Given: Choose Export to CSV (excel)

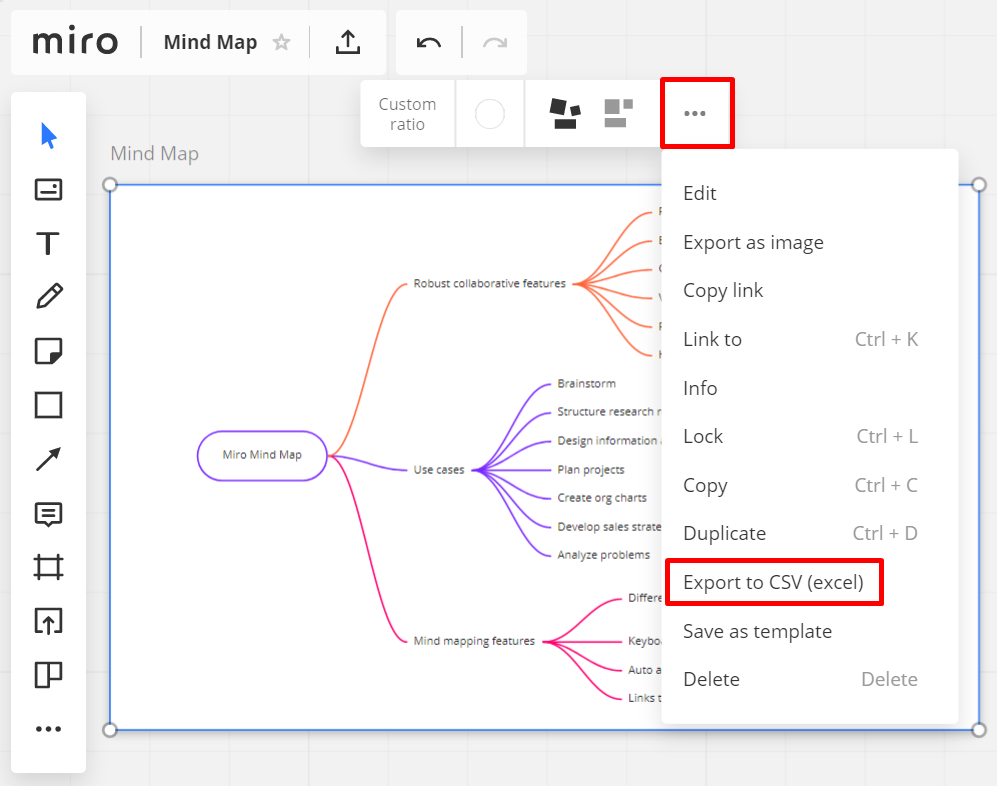Looking at the screenshot, I should pos(773,582).
